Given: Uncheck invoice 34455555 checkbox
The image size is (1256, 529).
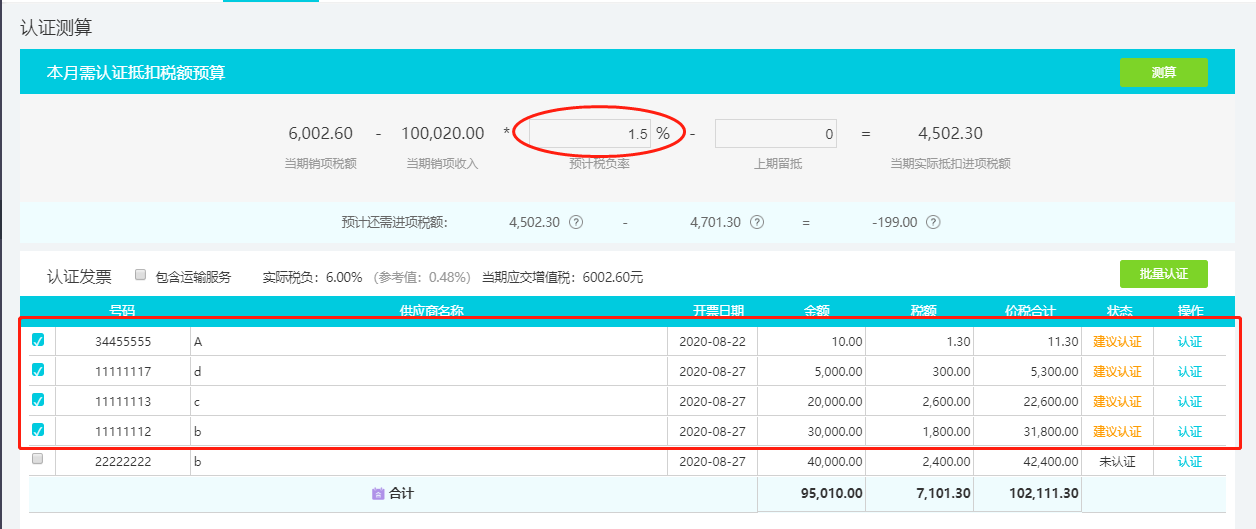Looking at the screenshot, I should 38,340.
